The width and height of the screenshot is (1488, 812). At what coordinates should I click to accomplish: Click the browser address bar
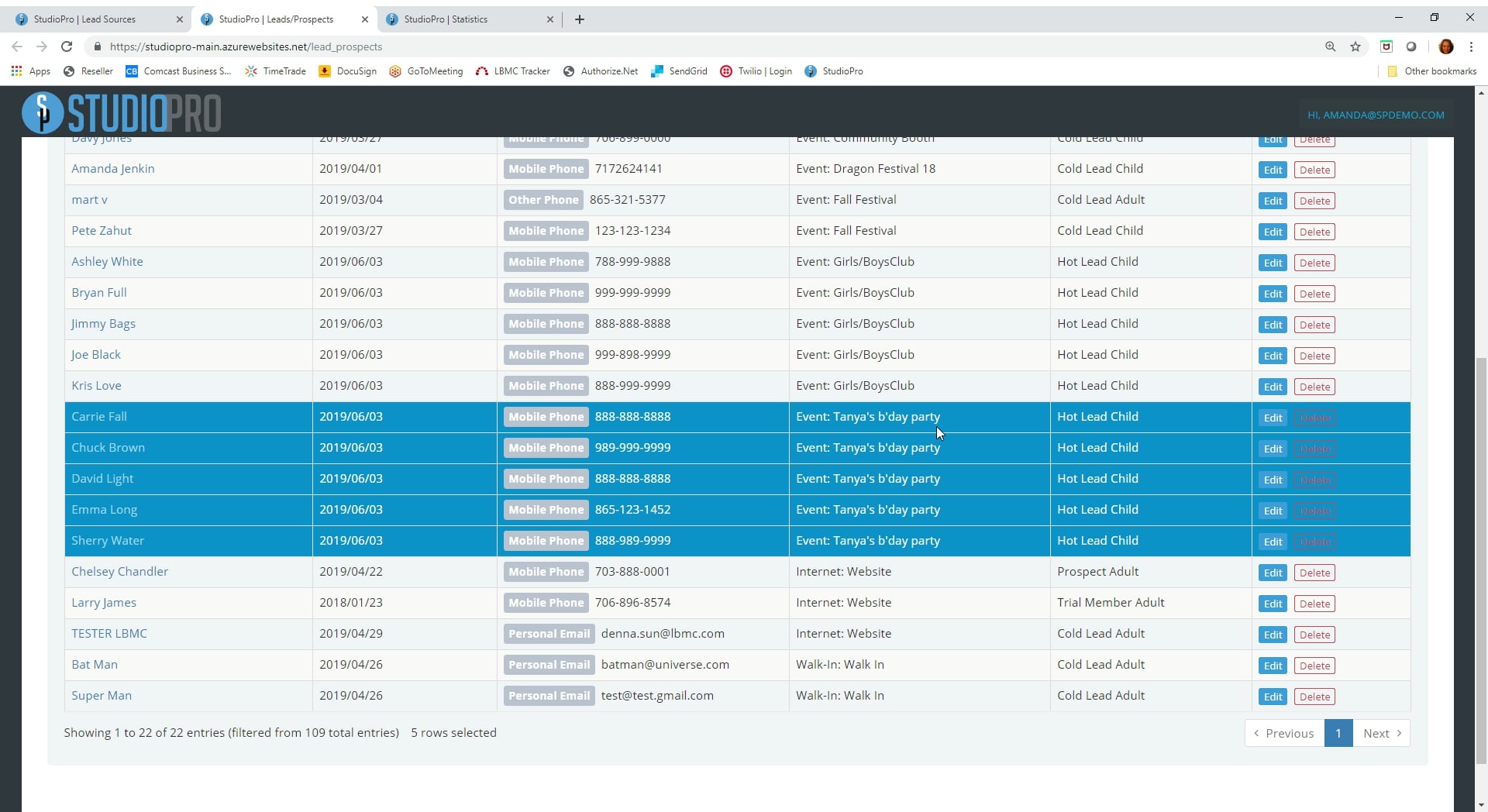click(697, 46)
